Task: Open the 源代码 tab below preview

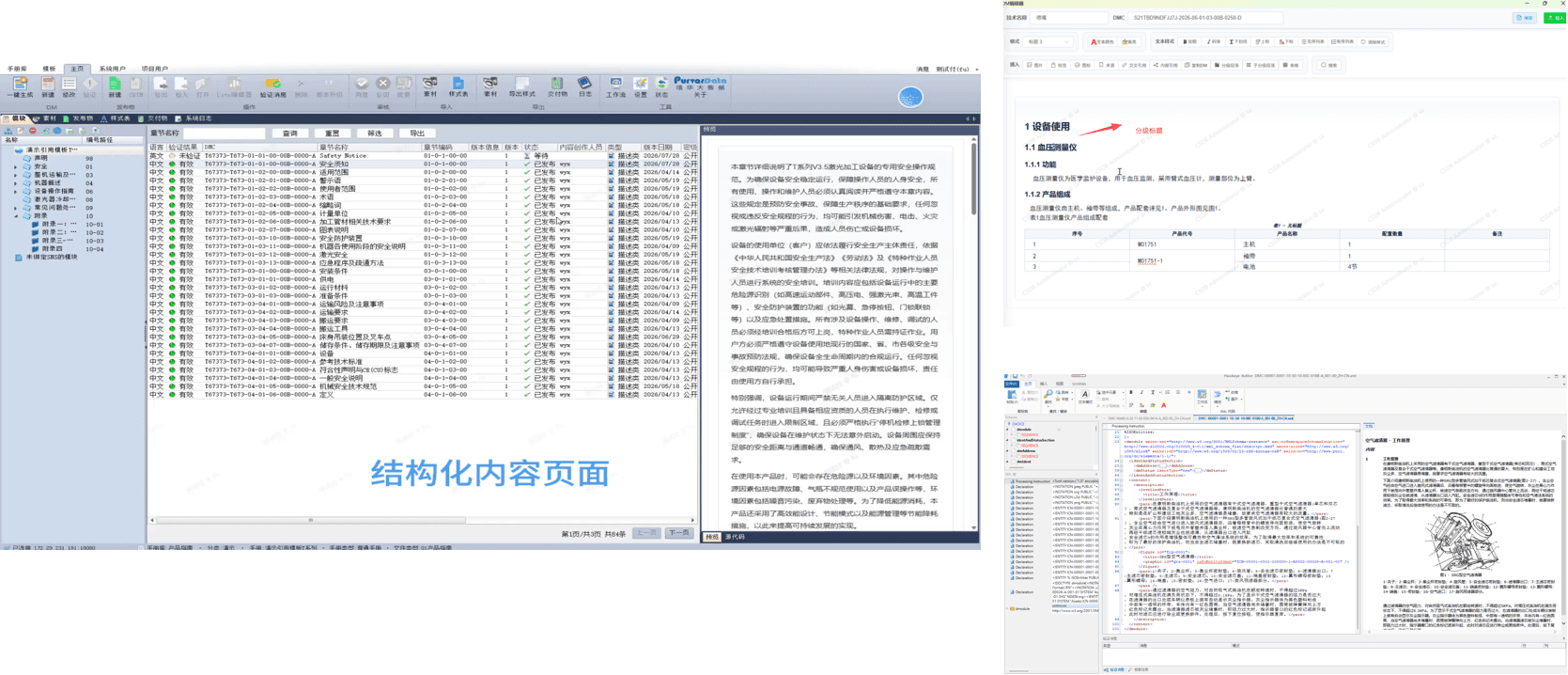Action: click(735, 537)
